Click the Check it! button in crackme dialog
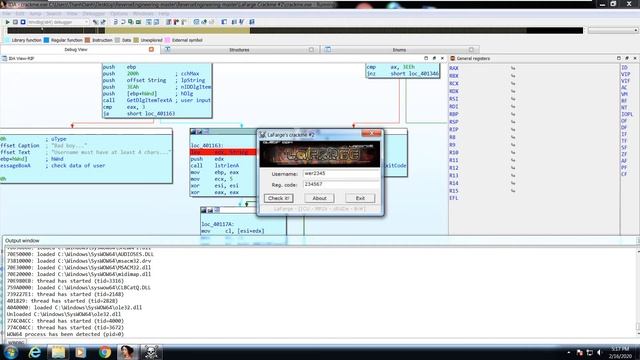 pyautogui.click(x=278, y=198)
